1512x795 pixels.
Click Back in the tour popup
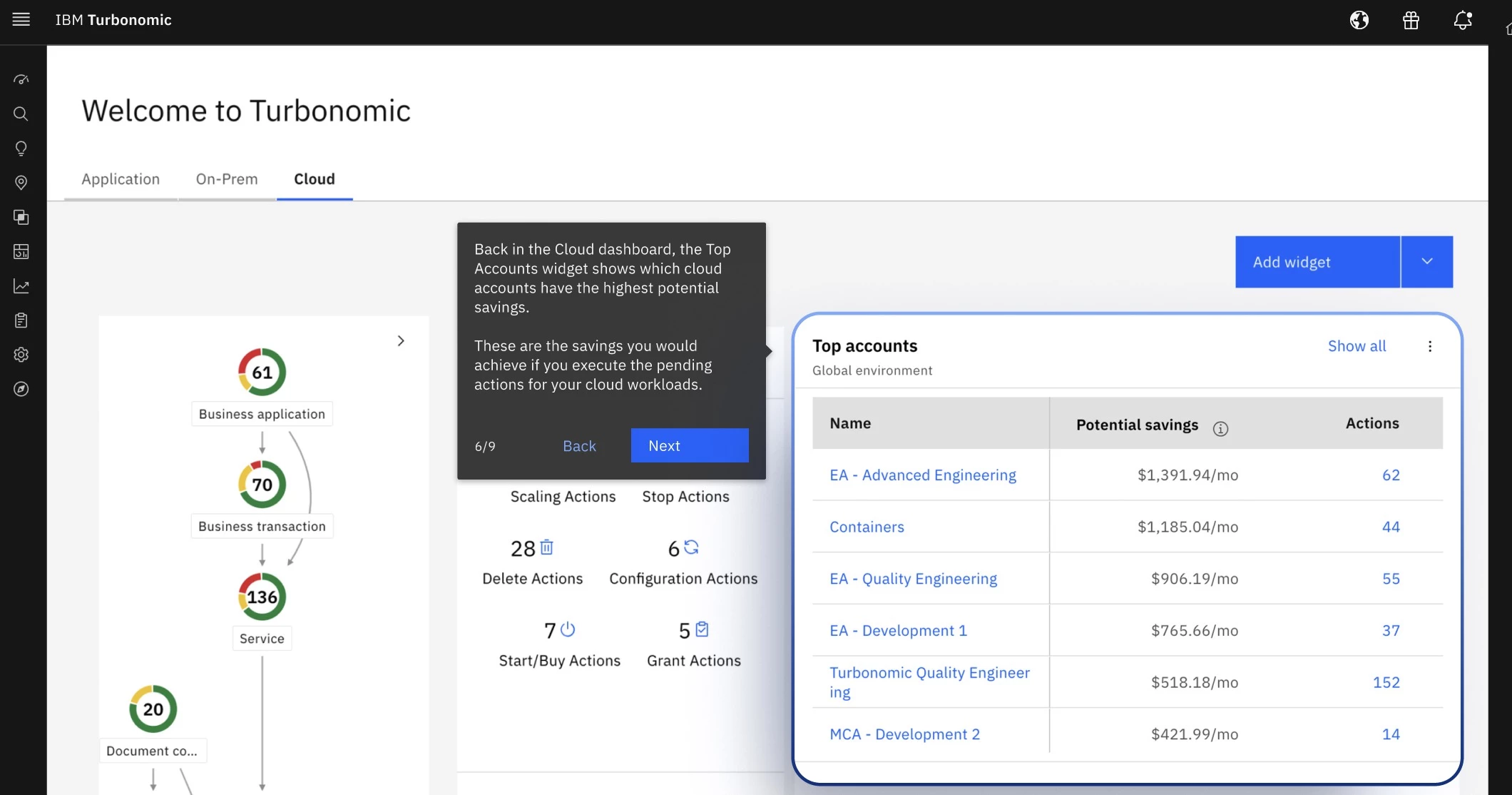[579, 446]
